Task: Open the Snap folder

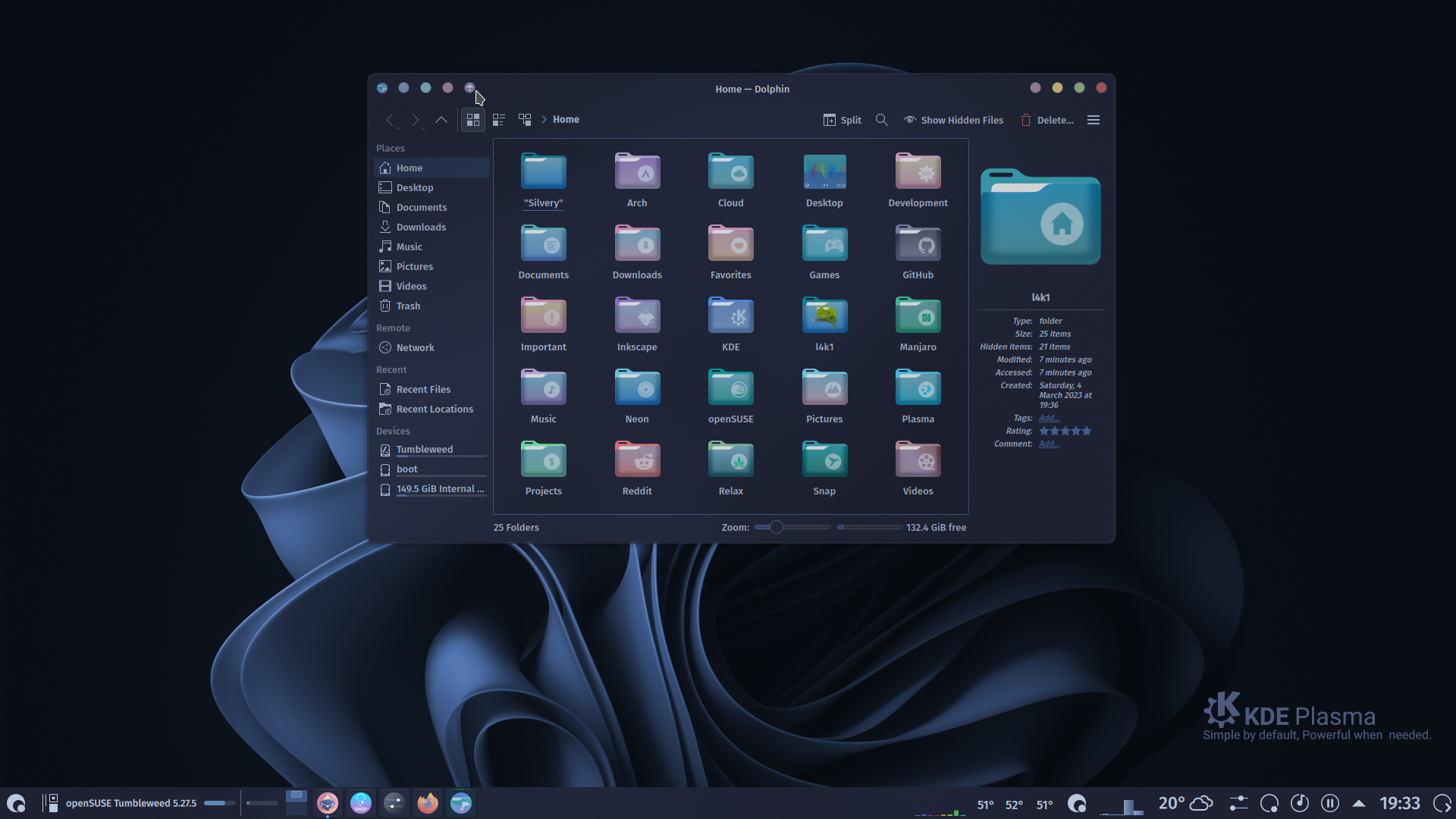Action: 824,468
